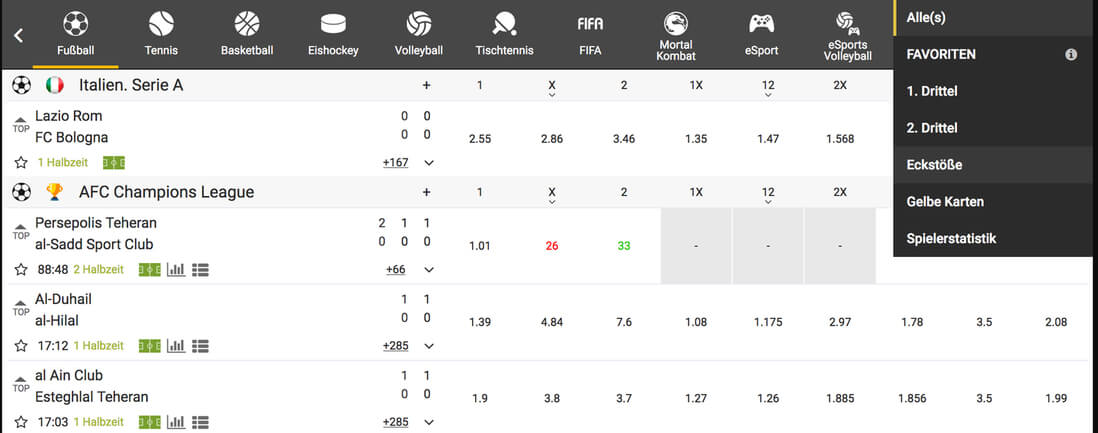Image resolution: width=1098 pixels, height=433 pixels.
Task: Open +285 more bets for Al-Duhail
Action: click(x=396, y=346)
